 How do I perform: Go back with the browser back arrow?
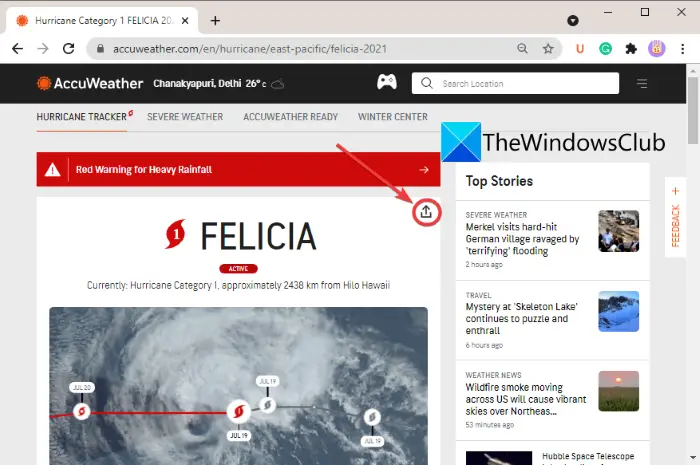click(17, 48)
